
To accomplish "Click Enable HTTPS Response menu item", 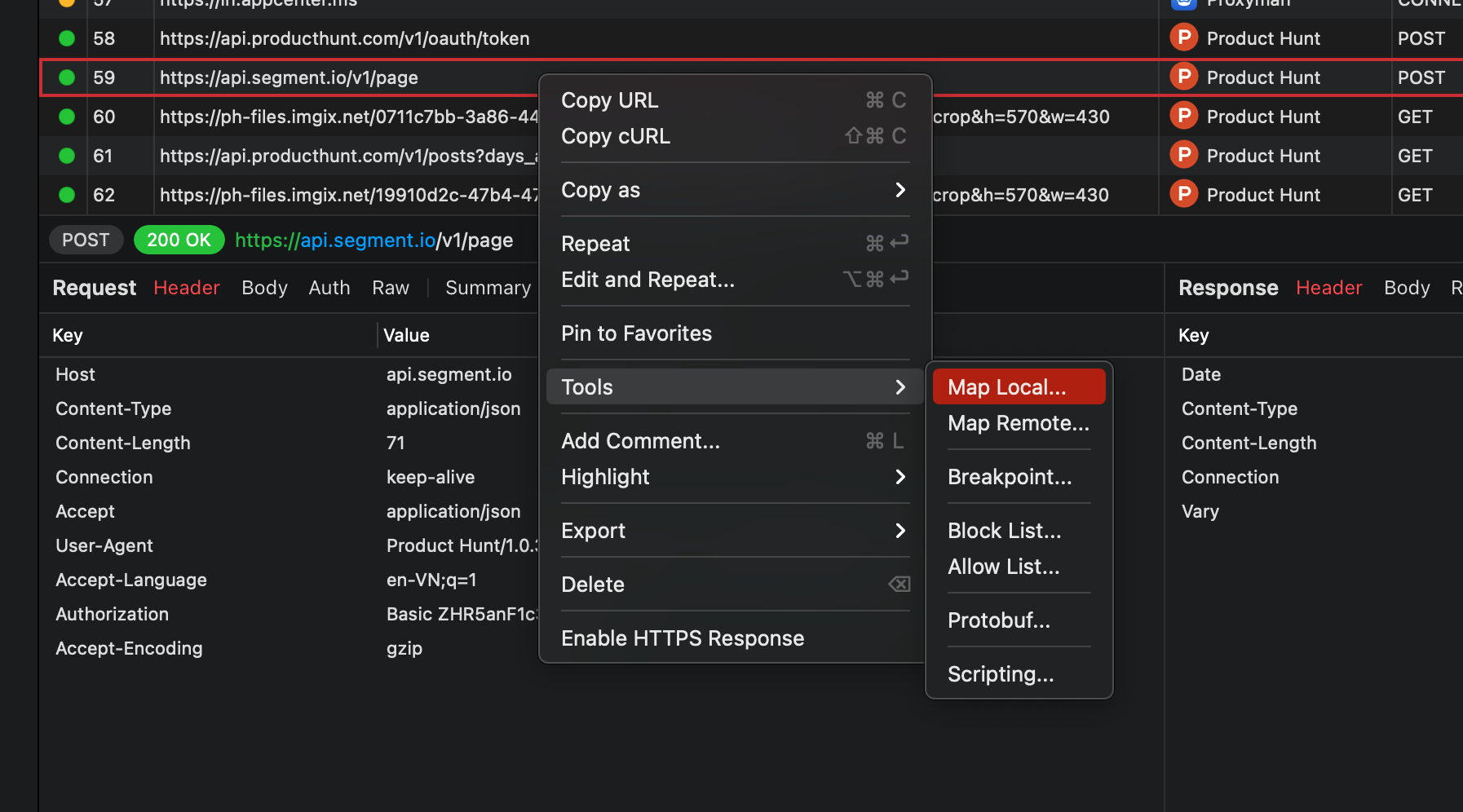I will [735, 638].
